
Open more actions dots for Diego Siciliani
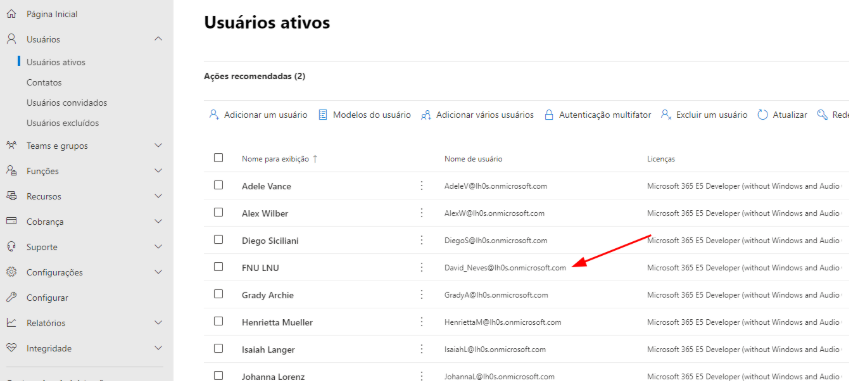(x=421, y=240)
